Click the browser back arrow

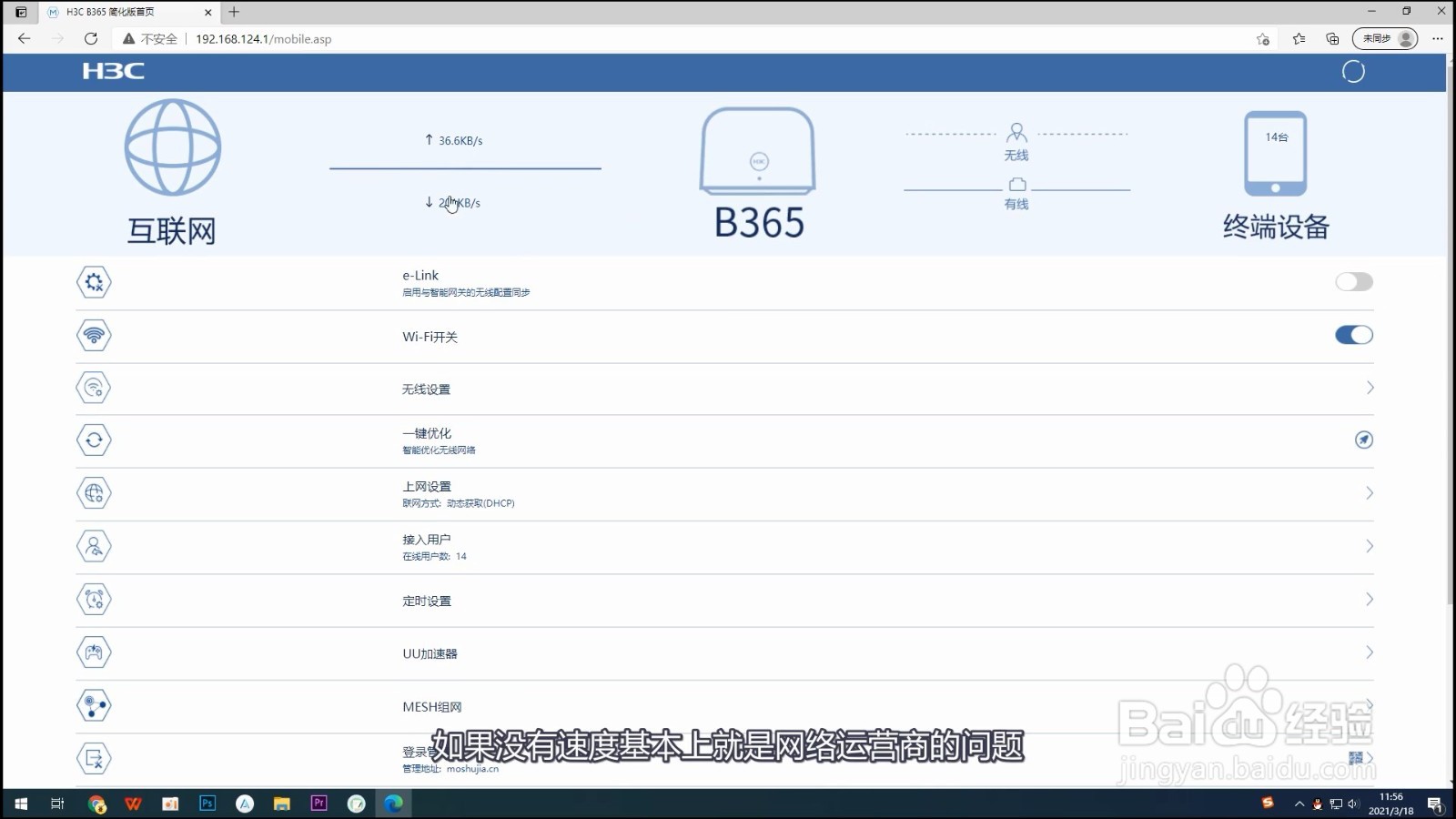pyautogui.click(x=25, y=38)
